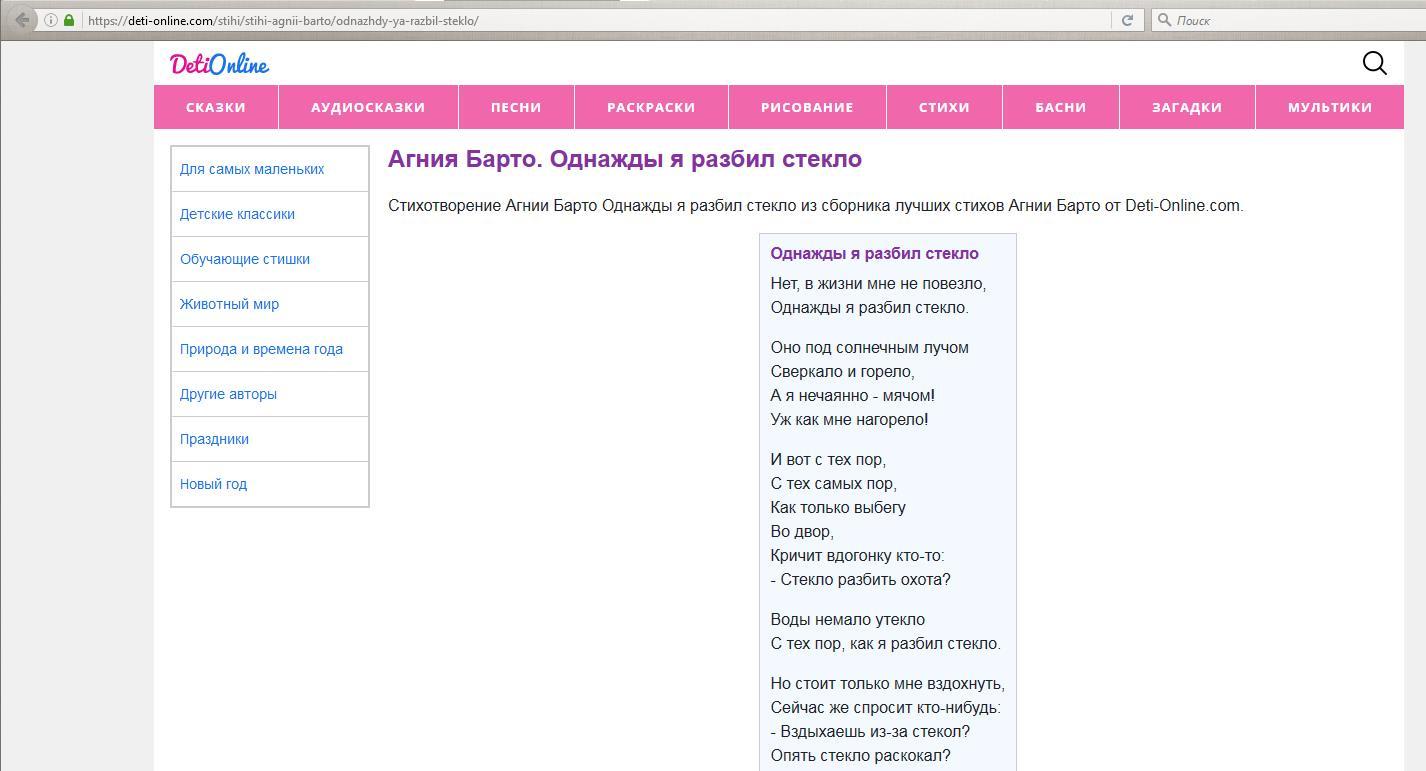
Task: Go to Другие авторы sidebar link
Action: pyautogui.click(x=228, y=394)
